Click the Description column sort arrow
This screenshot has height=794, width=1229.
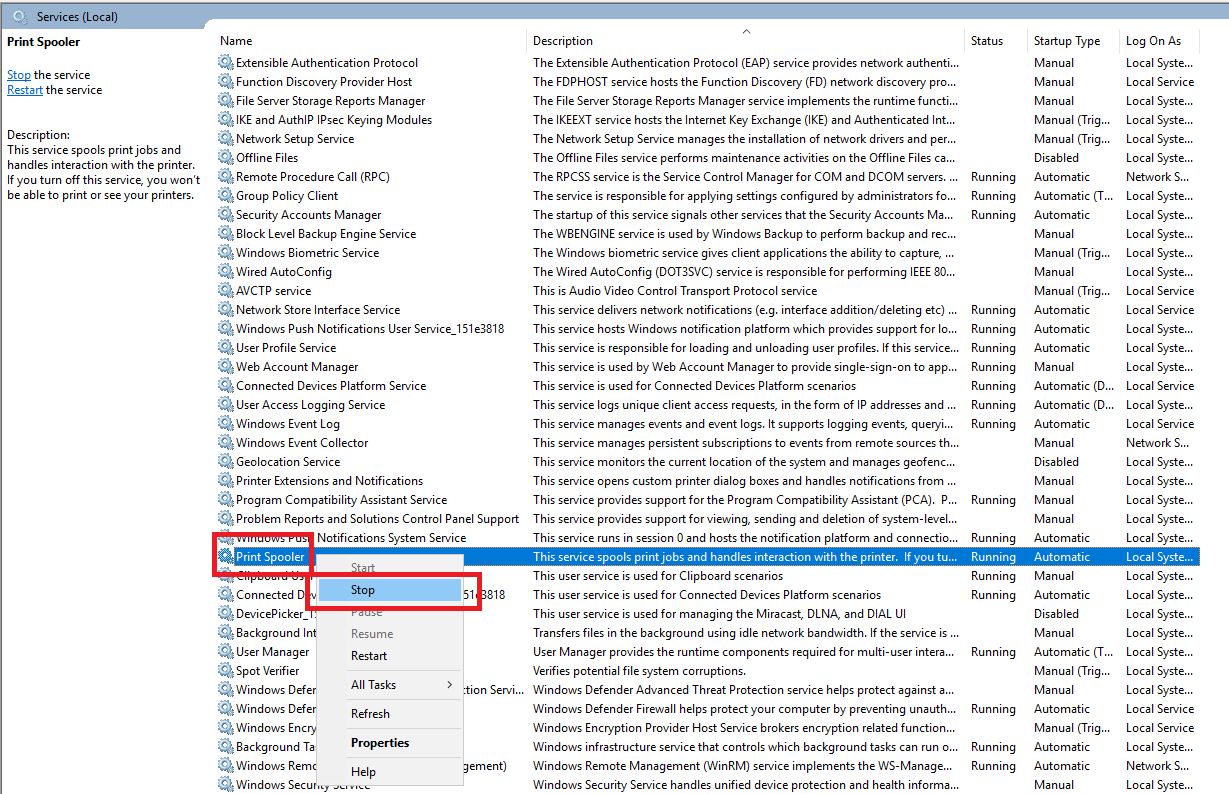click(x=746, y=31)
